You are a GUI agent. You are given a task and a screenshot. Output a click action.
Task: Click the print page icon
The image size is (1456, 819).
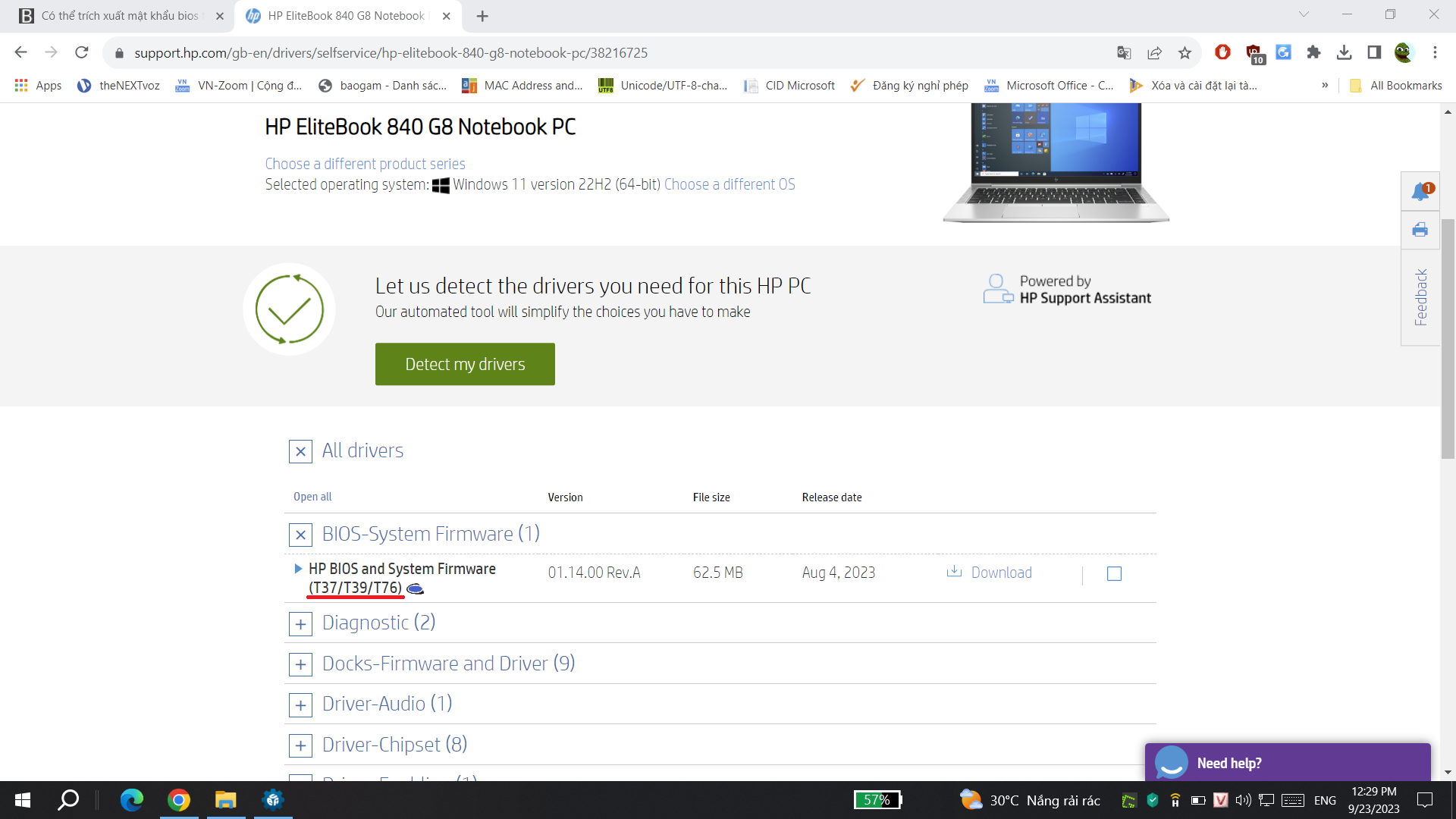1420,230
